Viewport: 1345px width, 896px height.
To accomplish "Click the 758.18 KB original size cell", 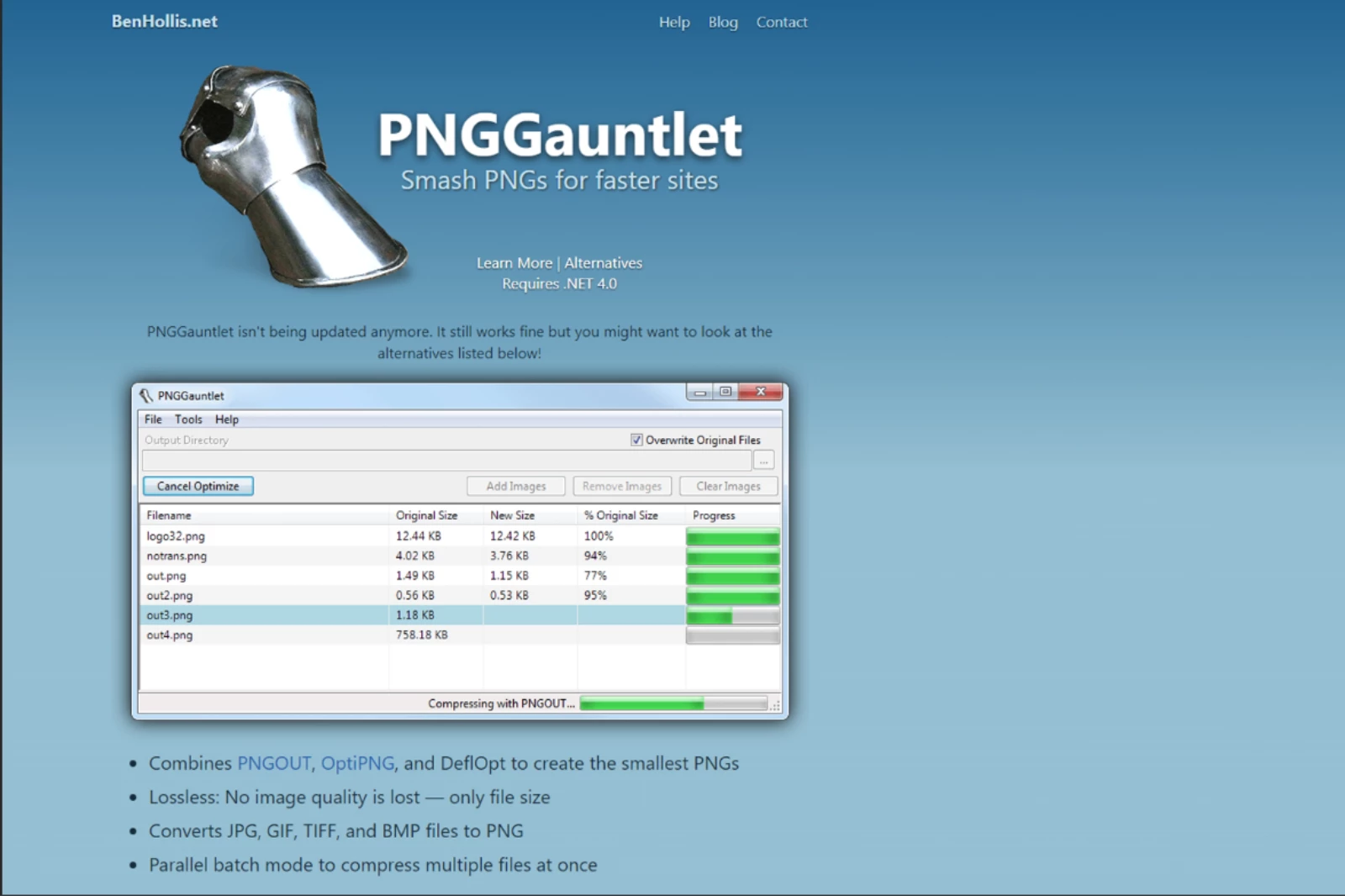I will pyautogui.click(x=422, y=635).
